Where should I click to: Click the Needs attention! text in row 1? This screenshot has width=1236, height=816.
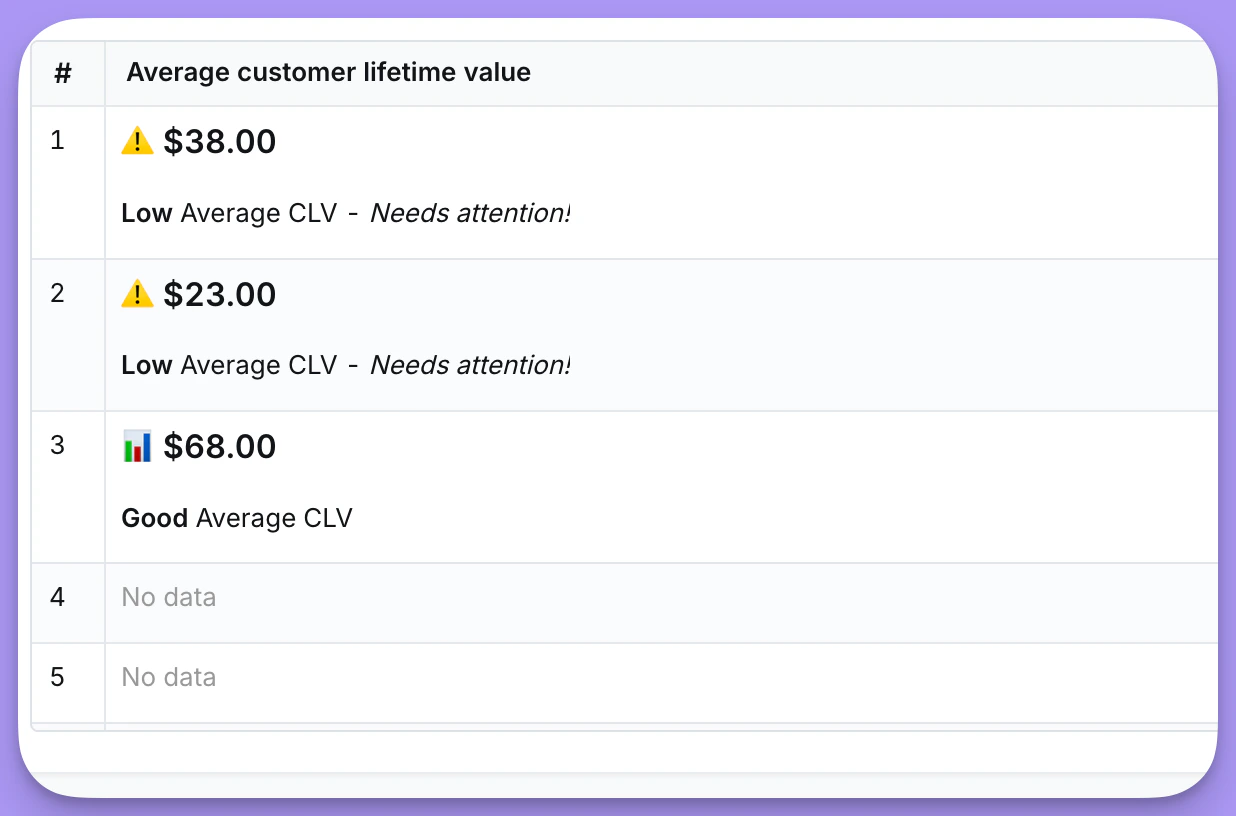470,212
